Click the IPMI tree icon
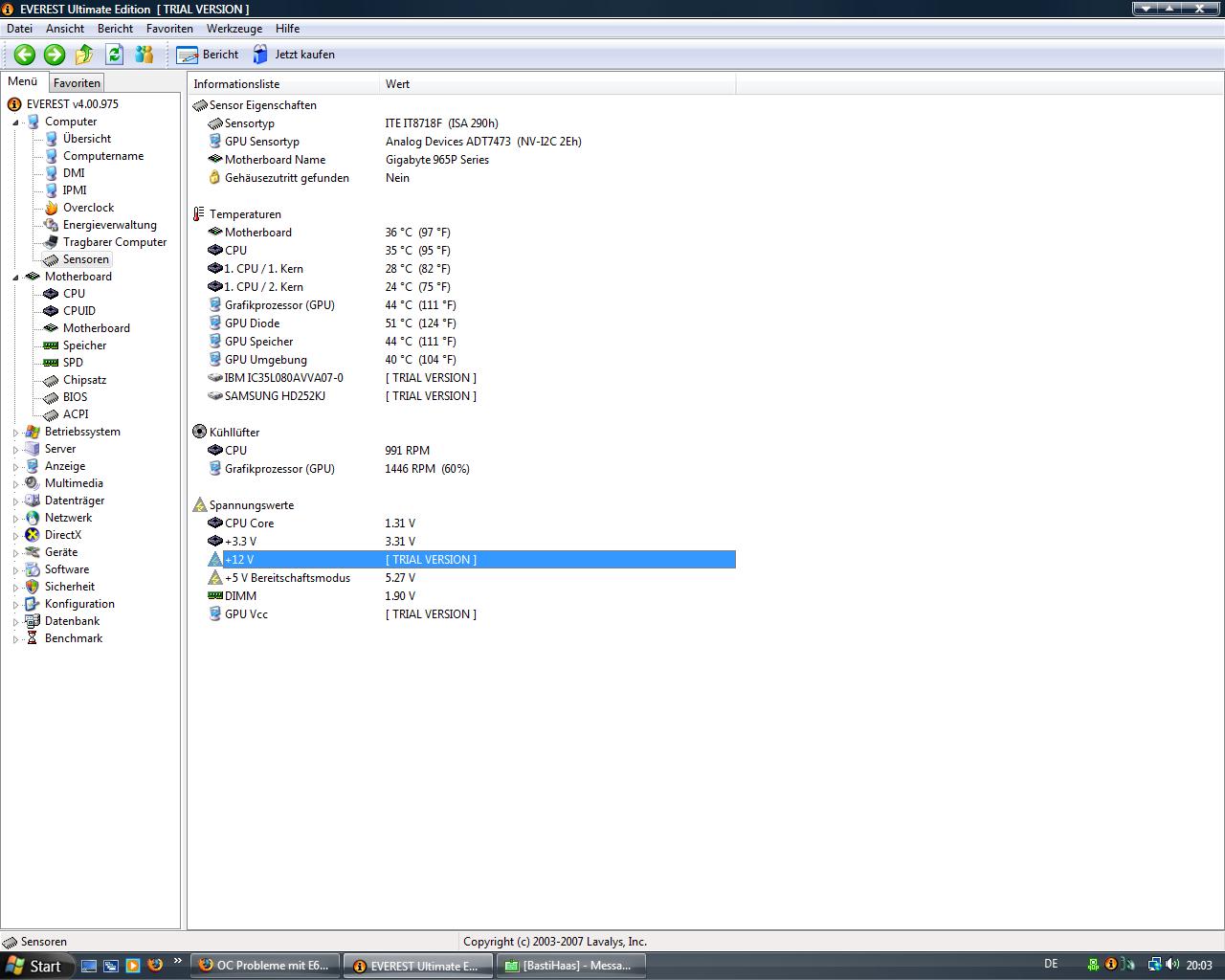This screenshot has height=980, width=1225. click(51, 190)
